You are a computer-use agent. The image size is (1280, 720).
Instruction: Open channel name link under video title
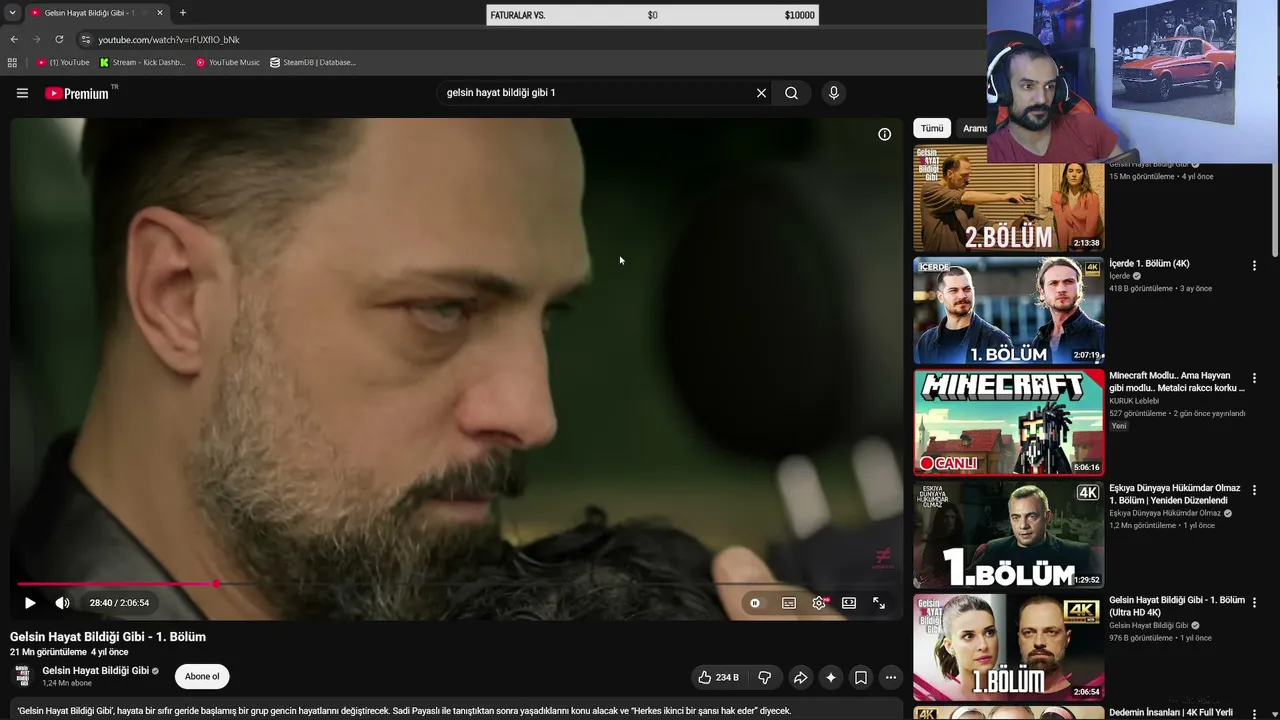[x=95, y=671]
